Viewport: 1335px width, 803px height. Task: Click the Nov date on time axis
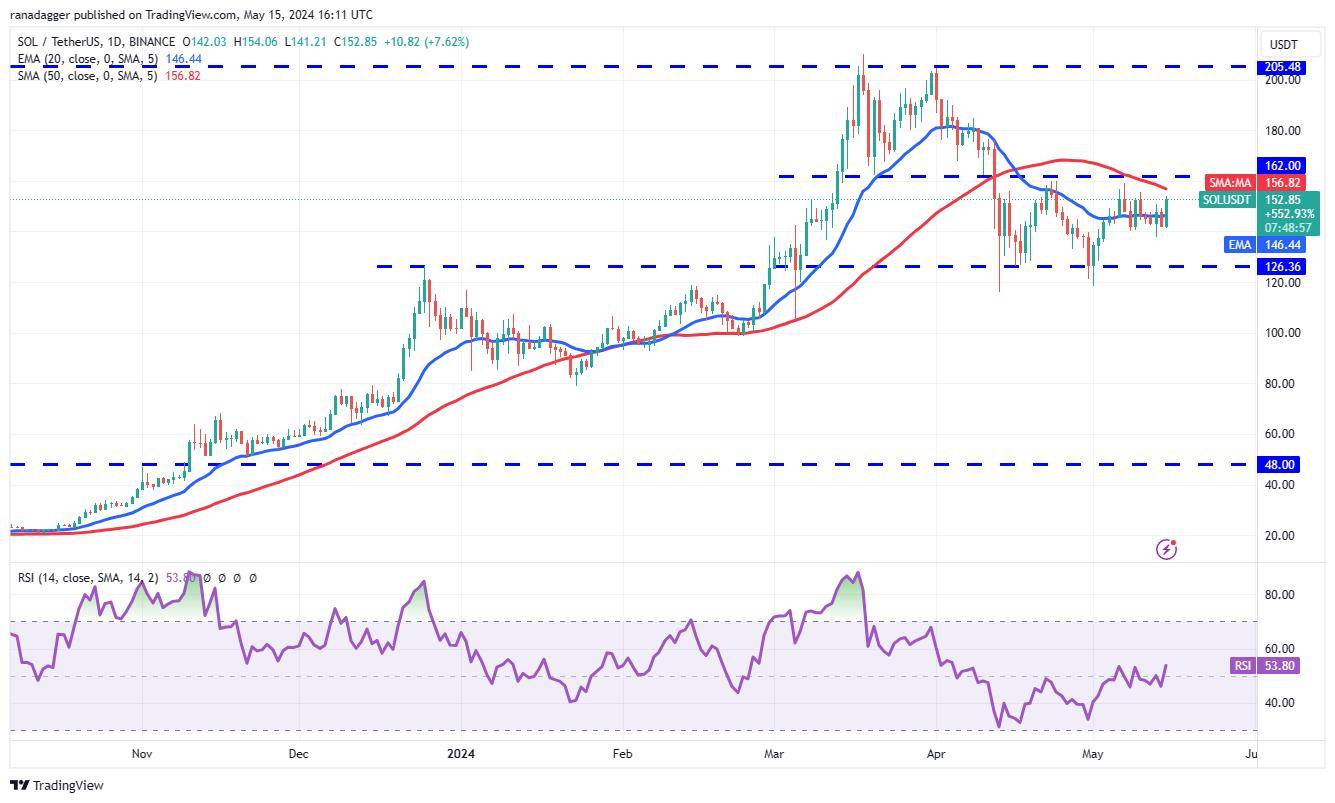pos(141,754)
